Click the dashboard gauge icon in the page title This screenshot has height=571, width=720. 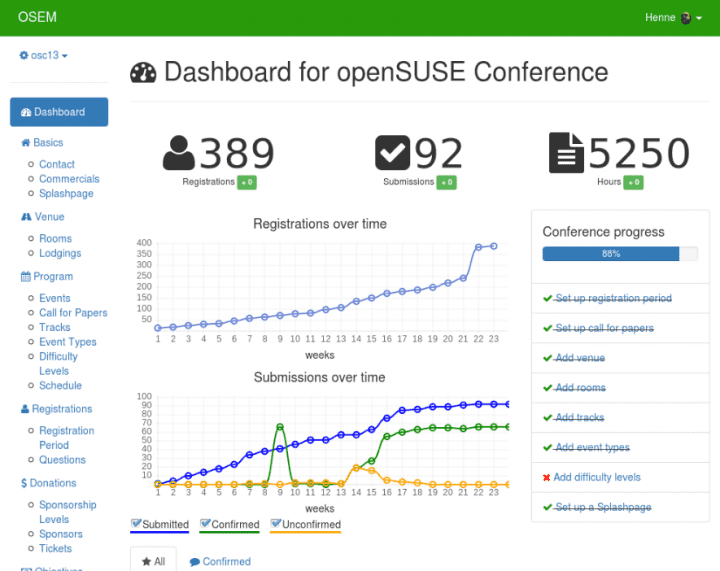143,73
